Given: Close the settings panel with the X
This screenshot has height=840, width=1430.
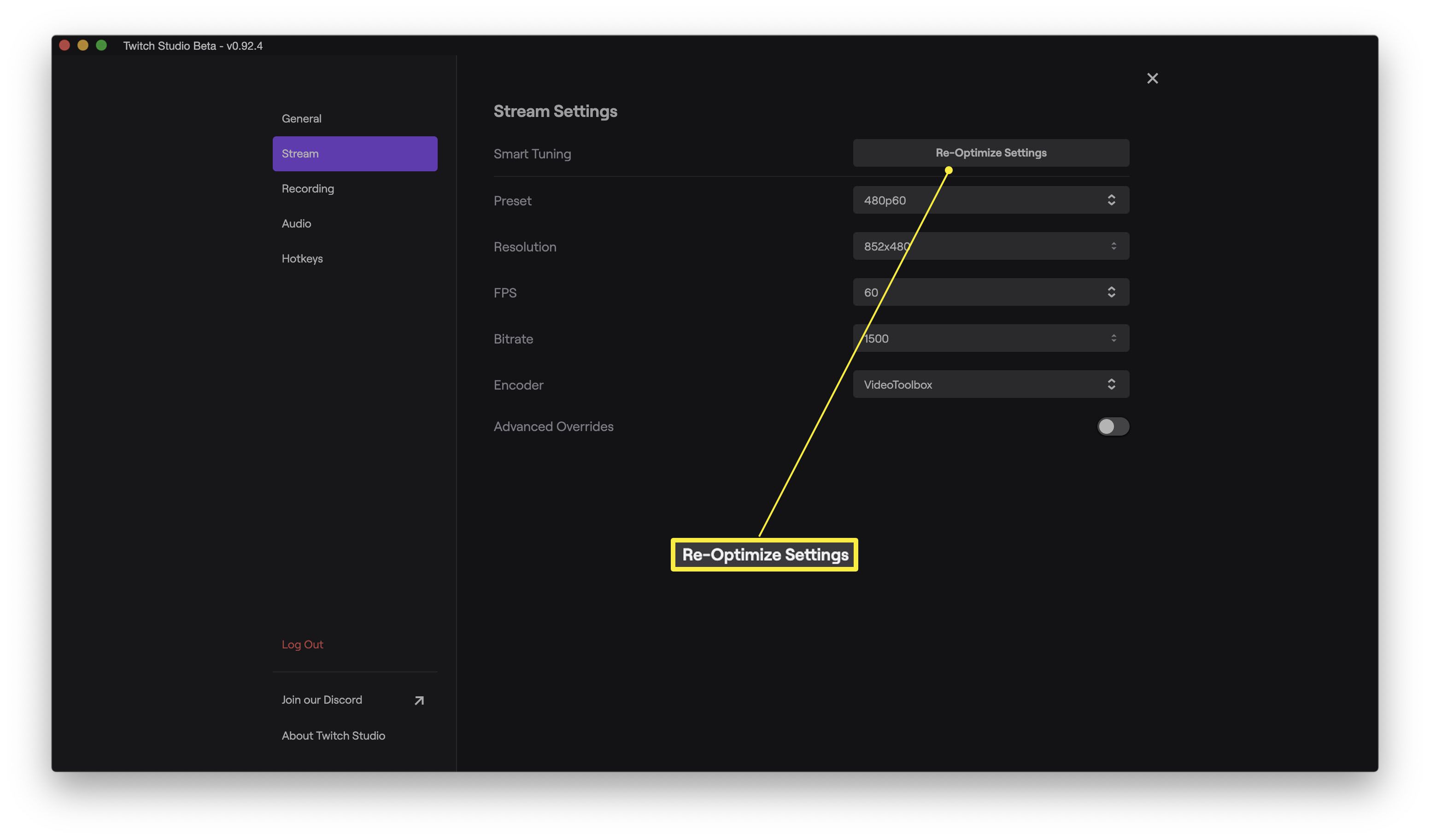Looking at the screenshot, I should click(1152, 78).
